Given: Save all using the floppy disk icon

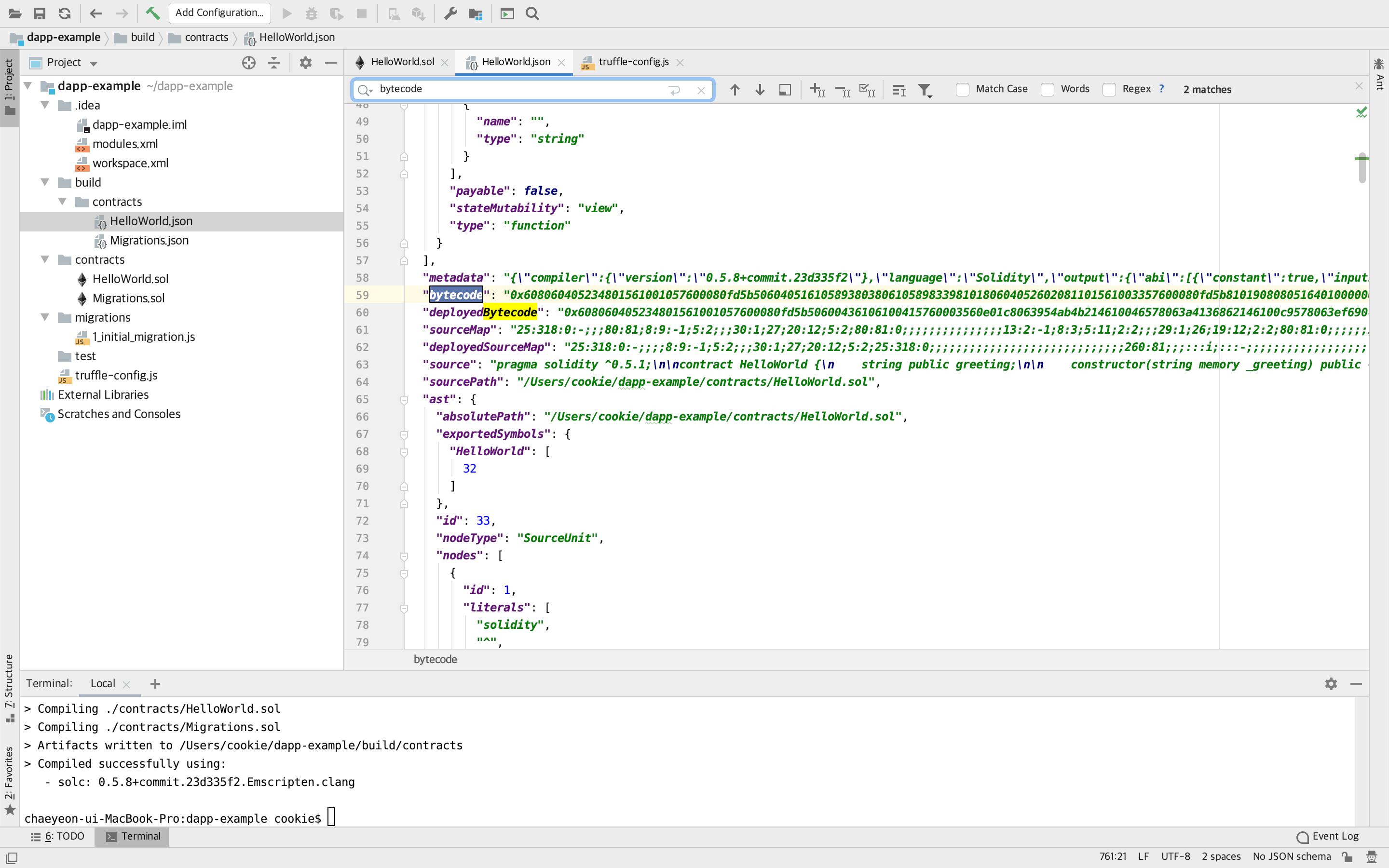Looking at the screenshot, I should 40,13.
